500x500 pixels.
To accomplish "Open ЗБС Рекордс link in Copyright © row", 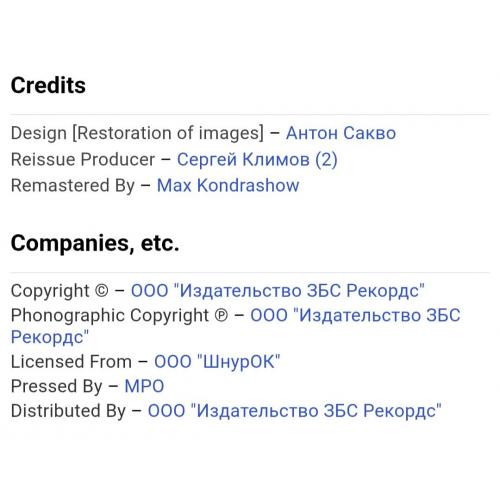I will click(x=278, y=291).
